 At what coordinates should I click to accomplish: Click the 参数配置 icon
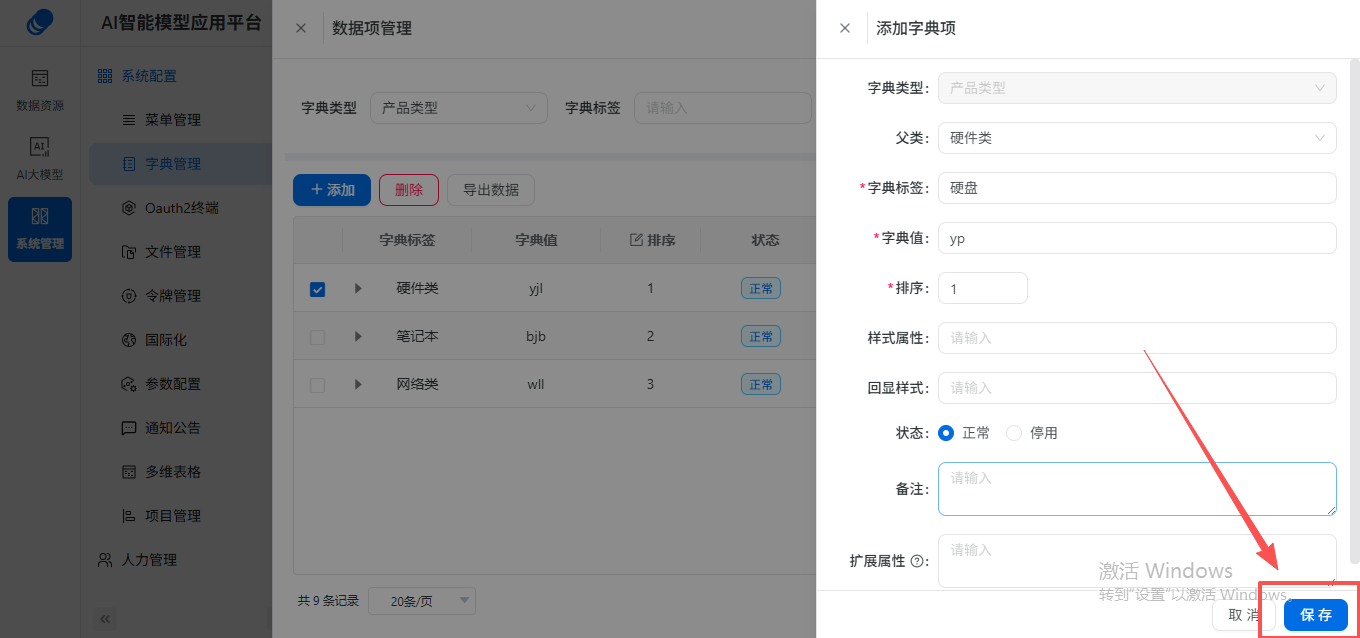128,384
